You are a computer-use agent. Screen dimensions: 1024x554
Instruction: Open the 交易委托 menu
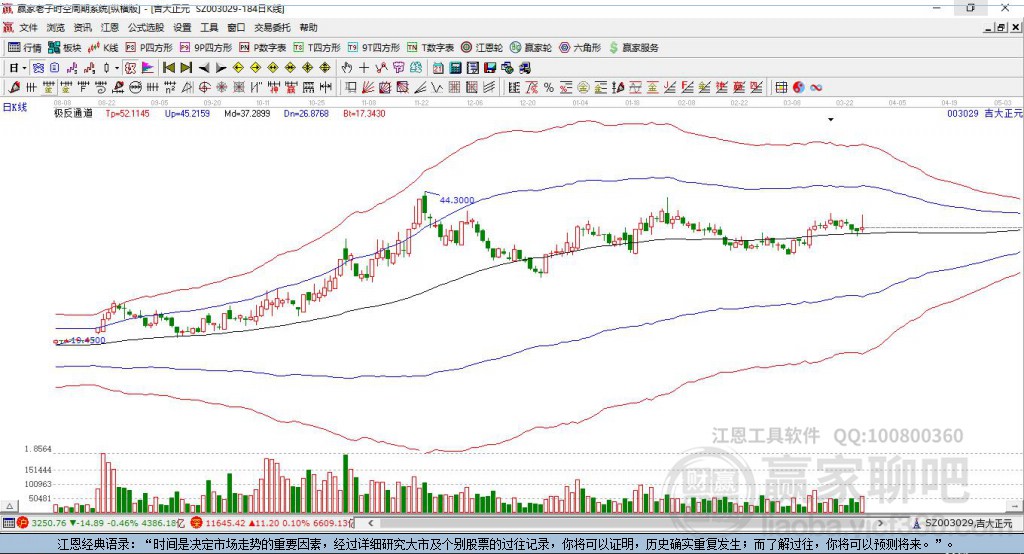click(x=272, y=27)
